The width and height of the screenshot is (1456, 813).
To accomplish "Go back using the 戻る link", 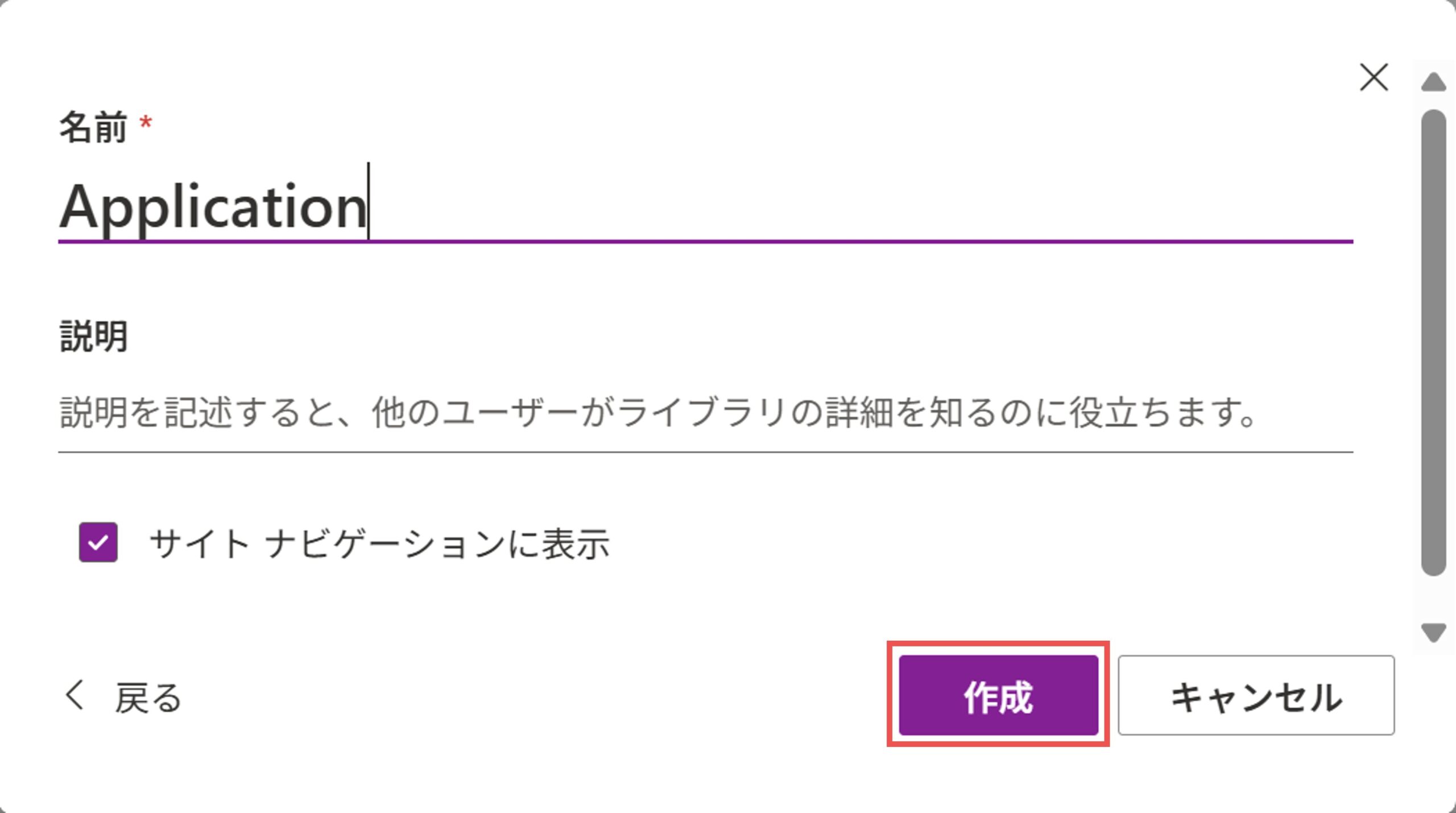I will click(148, 697).
